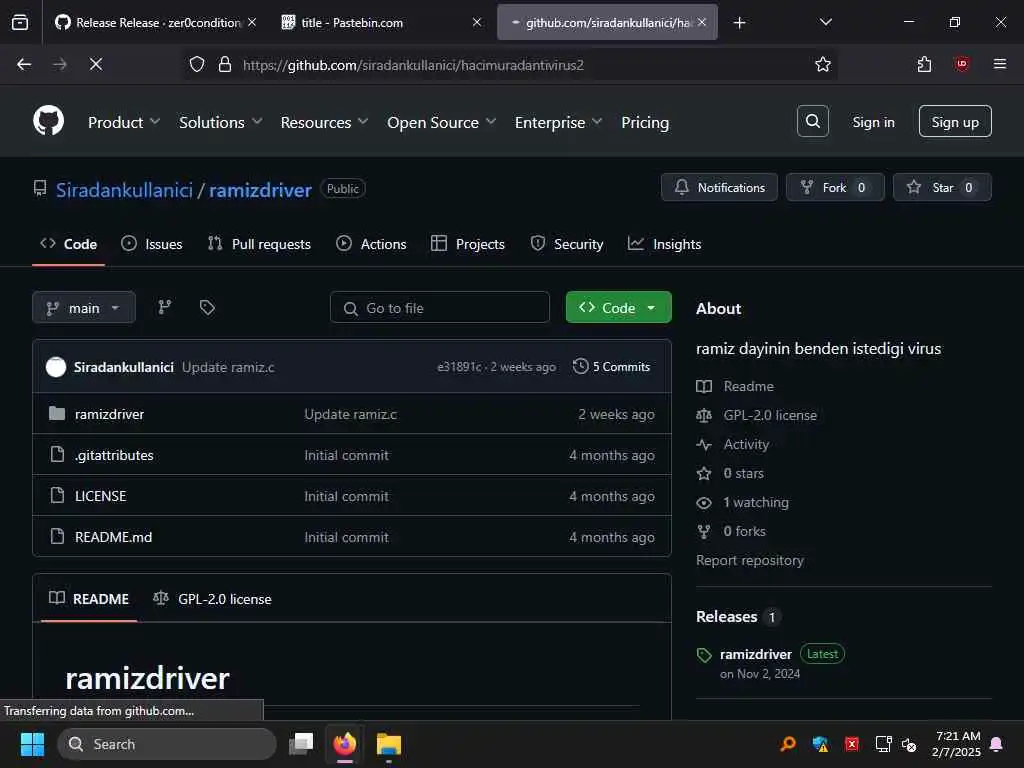Switch to the Actions tab
Image resolution: width=1024 pixels, height=768 pixels.
[371, 244]
